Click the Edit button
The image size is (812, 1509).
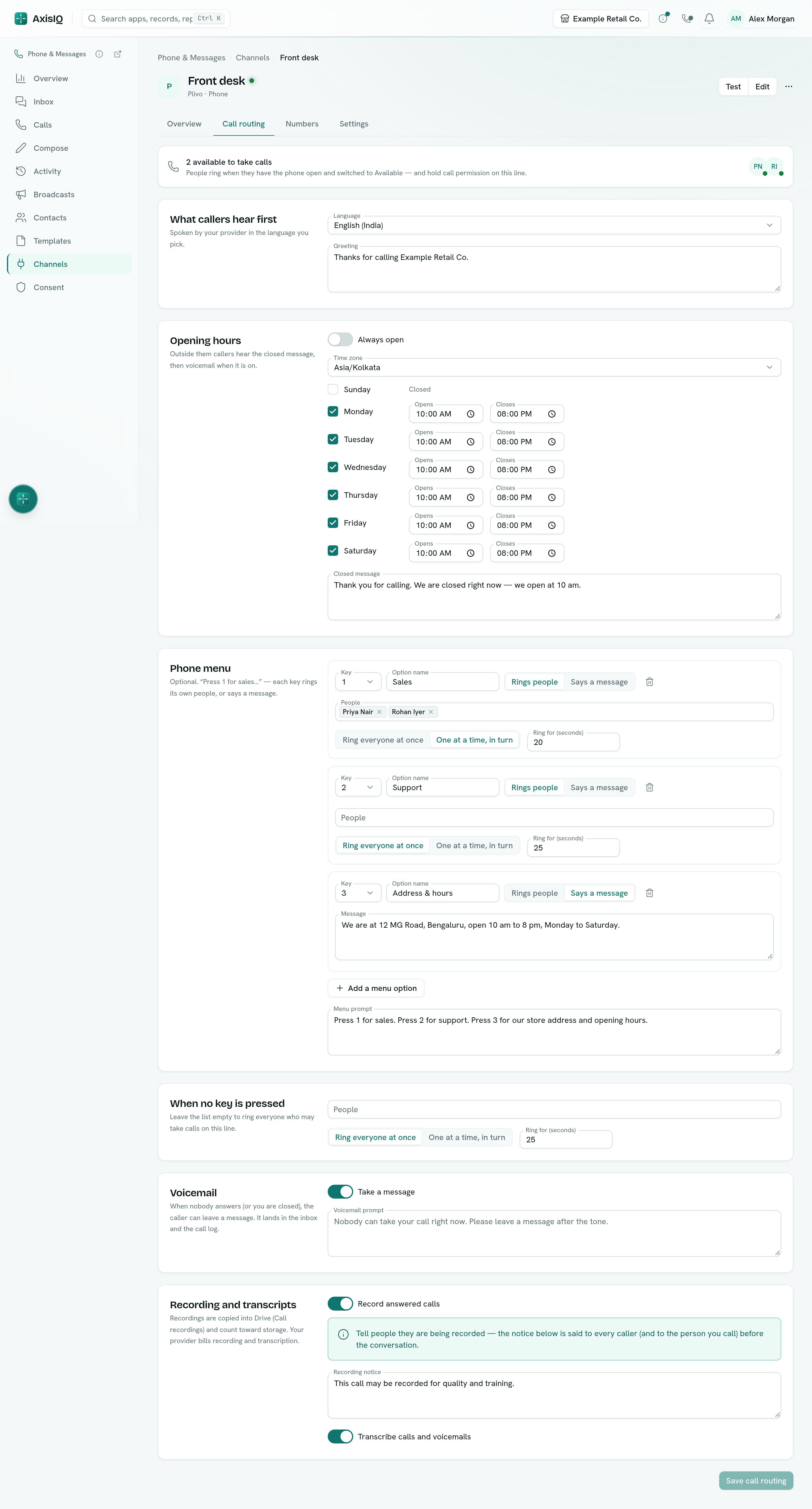pos(762,87)
